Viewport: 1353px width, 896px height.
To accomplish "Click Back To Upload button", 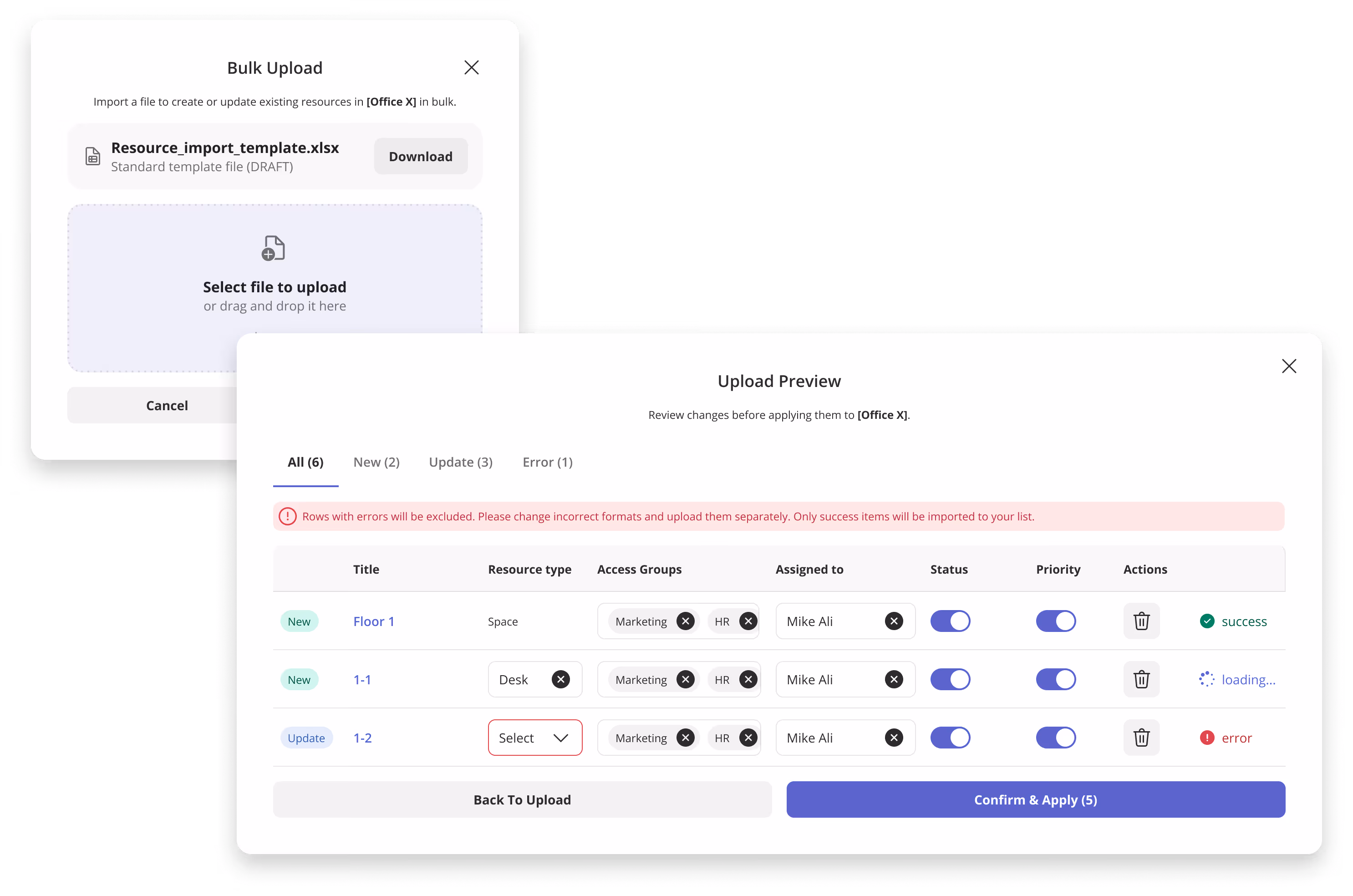I will (x=522, y=799).
